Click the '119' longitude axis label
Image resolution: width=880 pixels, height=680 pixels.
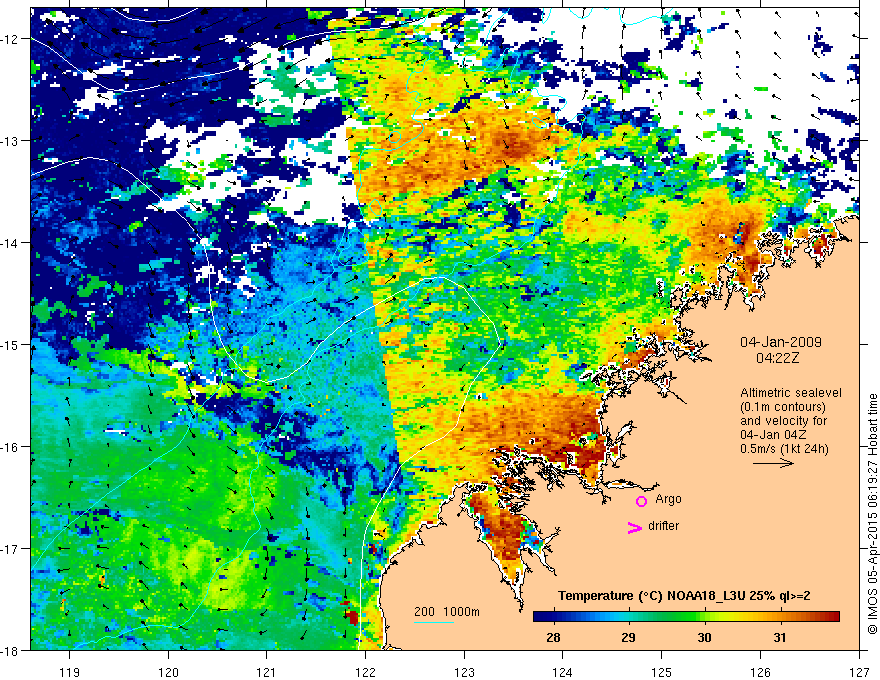(70, 672)
